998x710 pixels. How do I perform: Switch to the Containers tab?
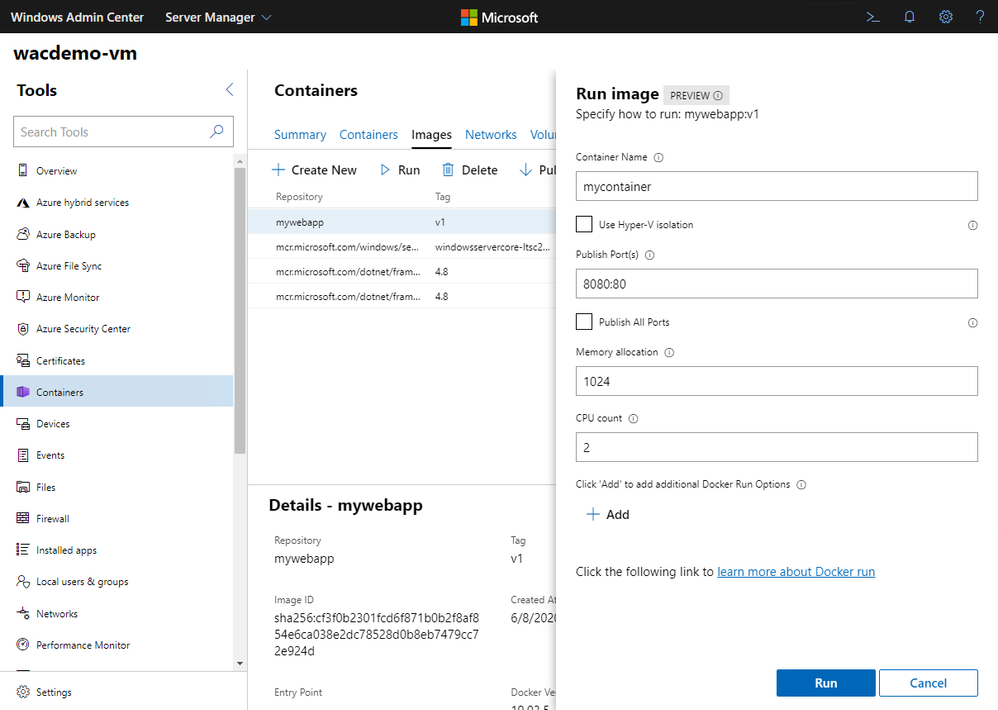click(x=369, y=135)
